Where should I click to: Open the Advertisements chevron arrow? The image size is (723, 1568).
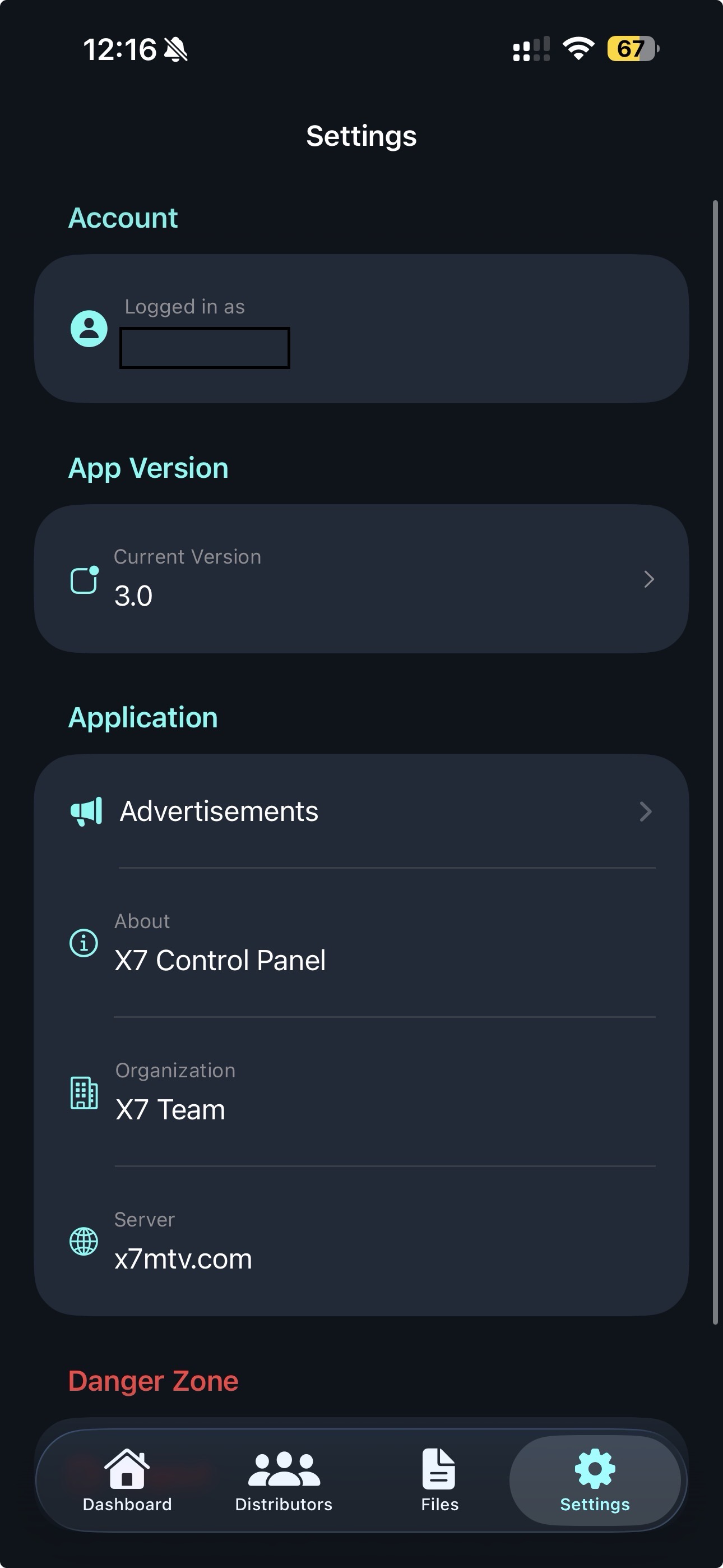(646, 811)
